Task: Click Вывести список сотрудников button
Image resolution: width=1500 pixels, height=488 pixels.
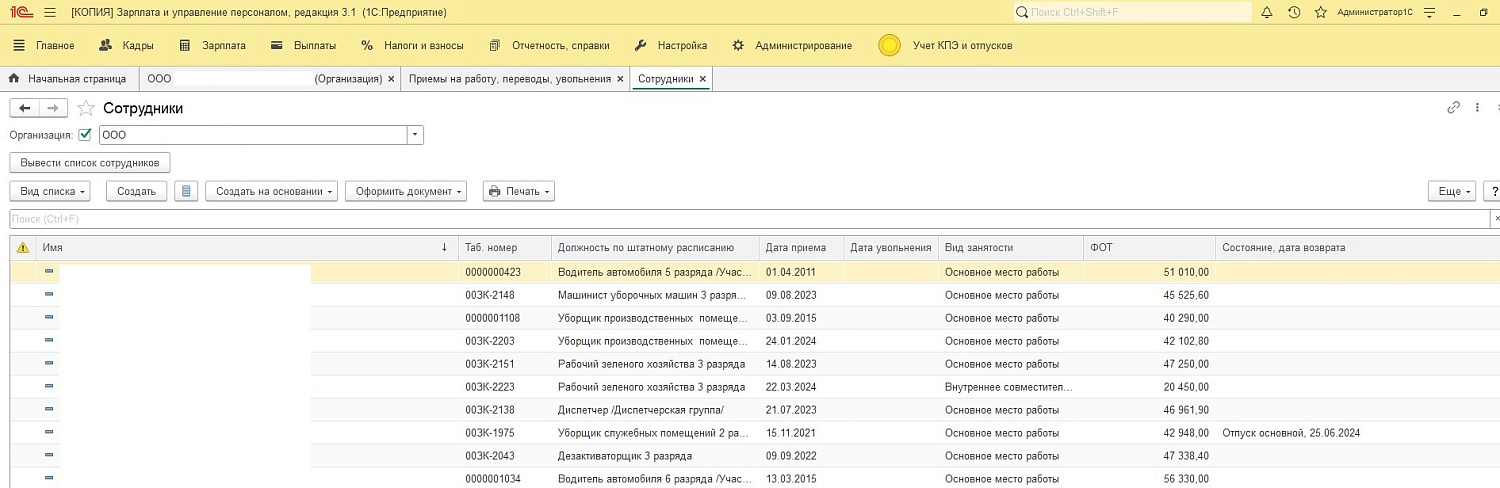Action: (89, 162)
